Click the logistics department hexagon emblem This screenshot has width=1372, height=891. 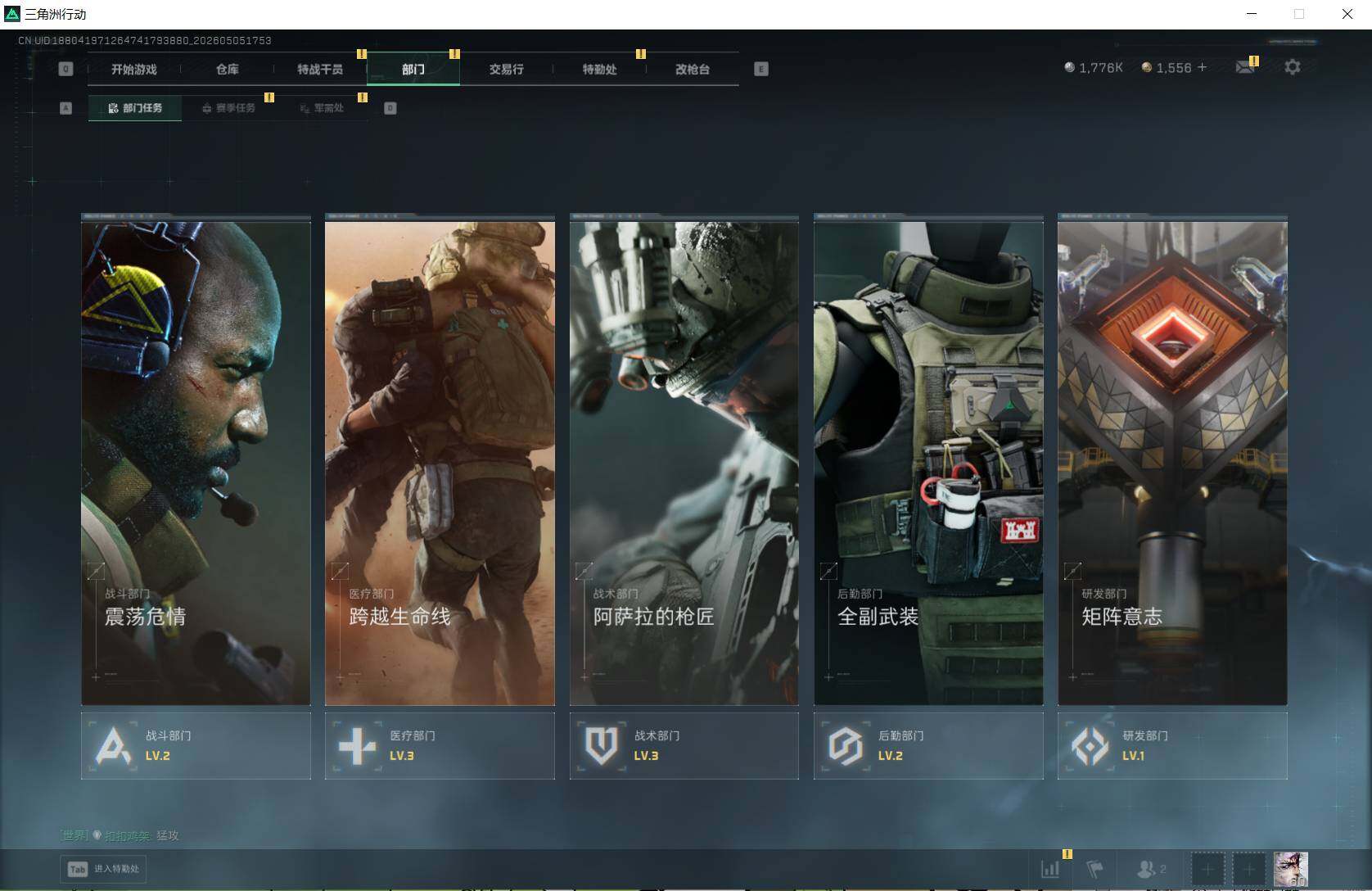point(846,746)
